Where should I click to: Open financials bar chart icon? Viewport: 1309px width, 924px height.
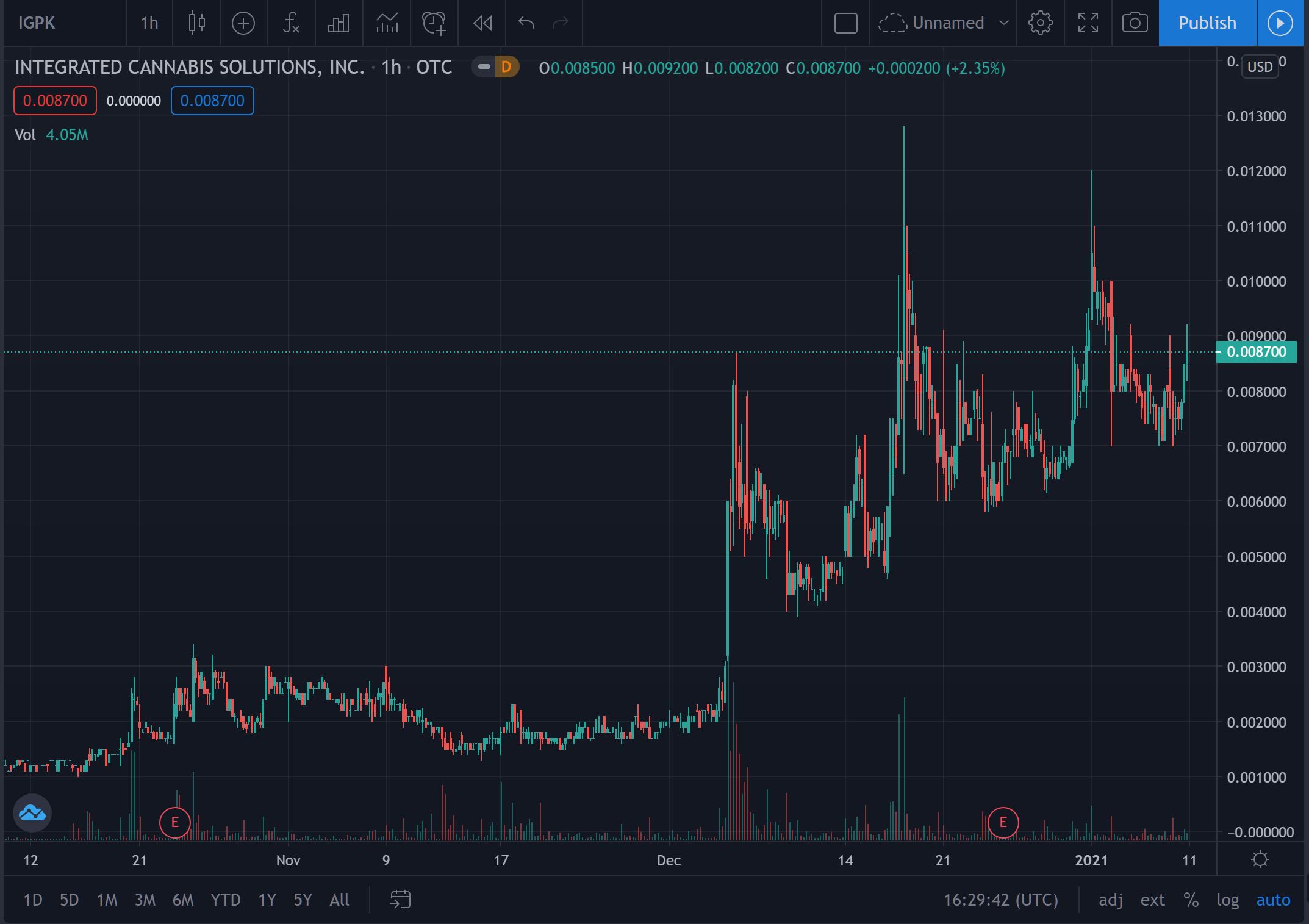[339, 23]
